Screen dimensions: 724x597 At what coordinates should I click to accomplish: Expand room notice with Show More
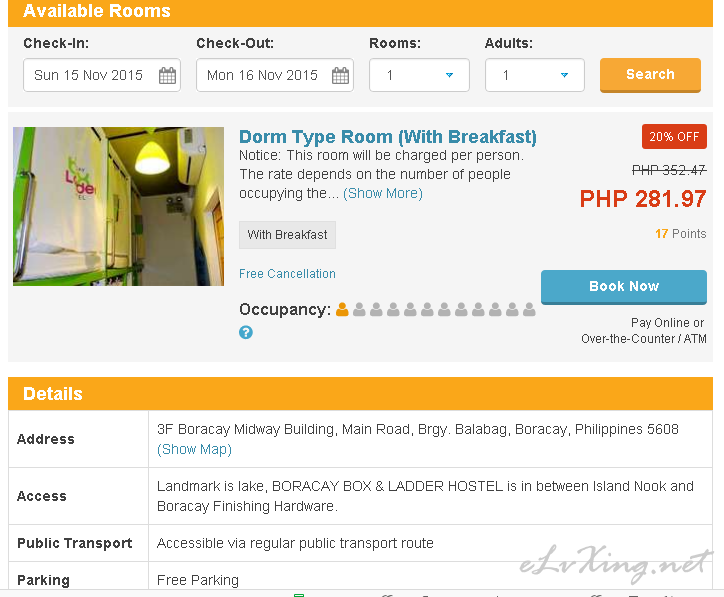point(383,193)
